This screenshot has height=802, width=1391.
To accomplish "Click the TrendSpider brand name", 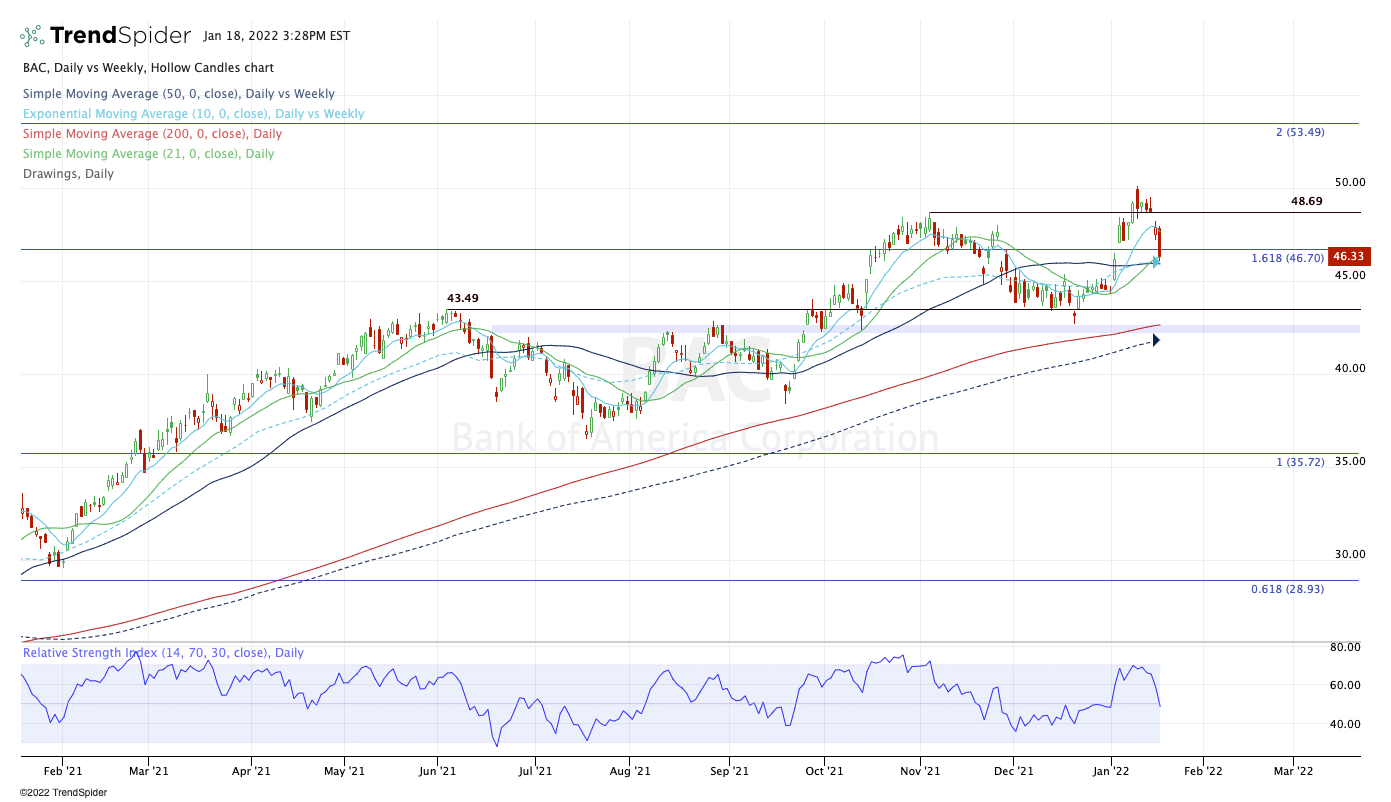I will 120,36.
